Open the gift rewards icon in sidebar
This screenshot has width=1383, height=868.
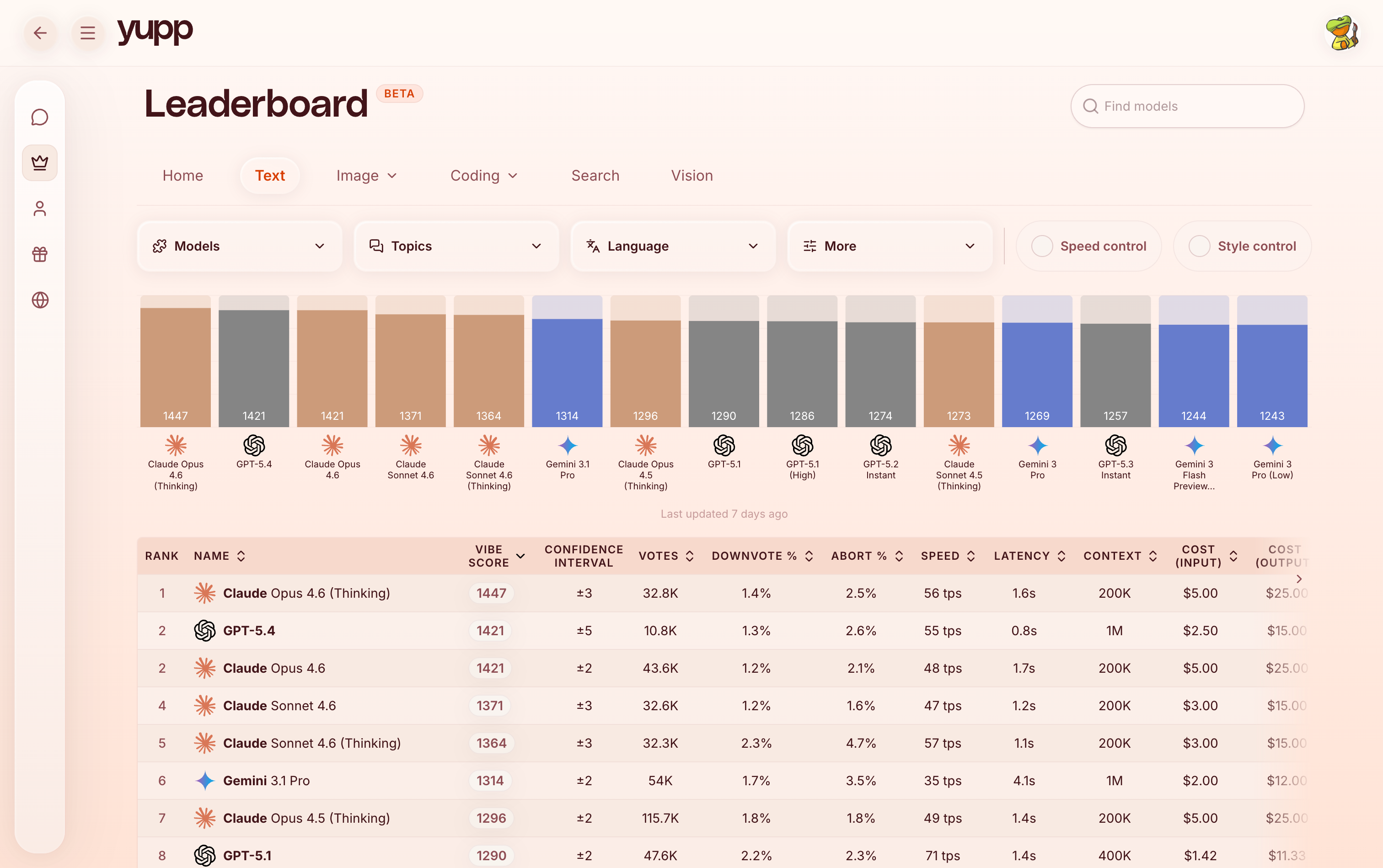[x=40, y=254]
